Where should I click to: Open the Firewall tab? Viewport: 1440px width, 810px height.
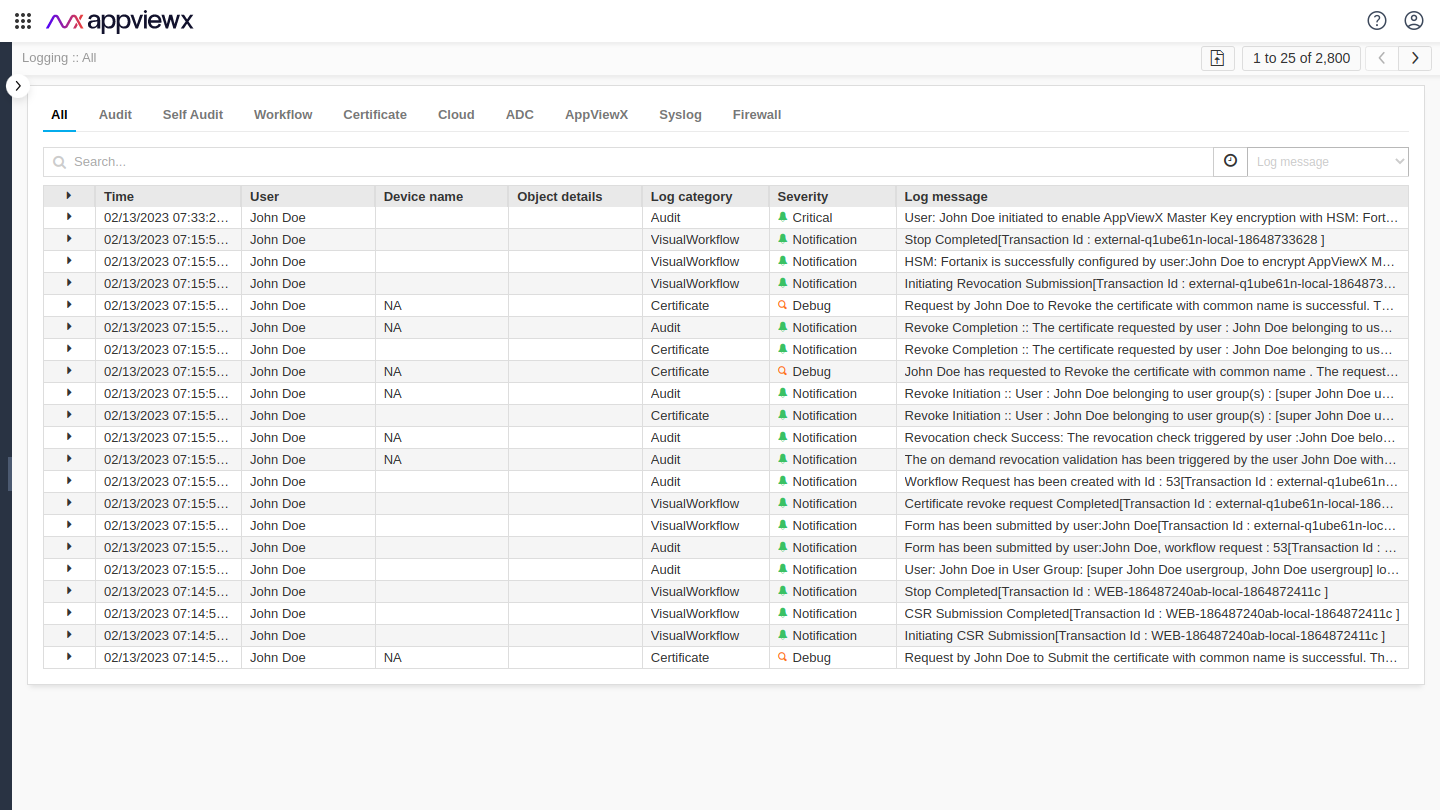point(757,115)
